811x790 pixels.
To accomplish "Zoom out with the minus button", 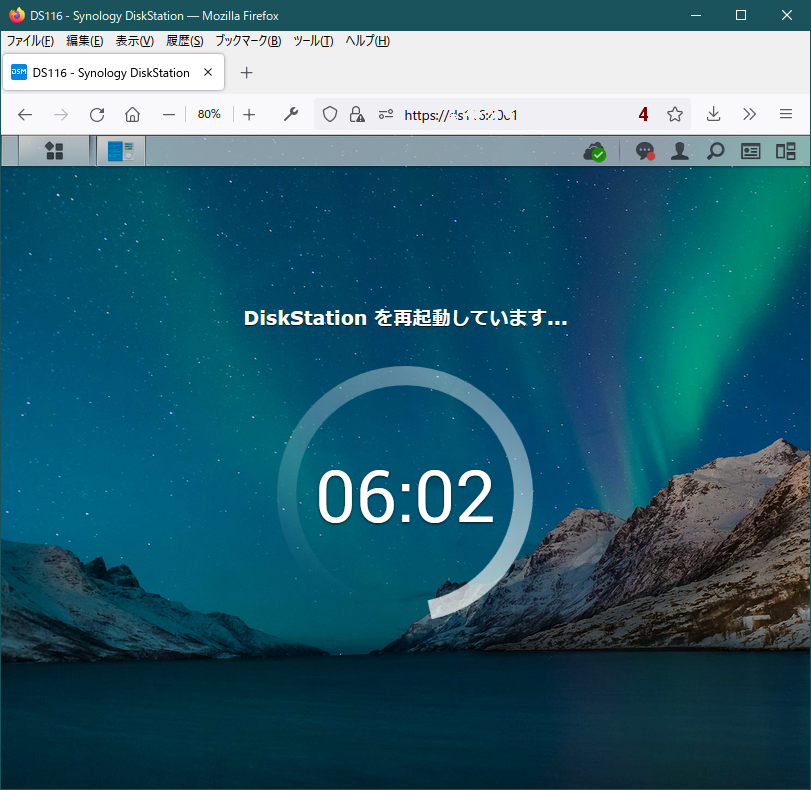I will pyautogui.click(x=169, y=114).
